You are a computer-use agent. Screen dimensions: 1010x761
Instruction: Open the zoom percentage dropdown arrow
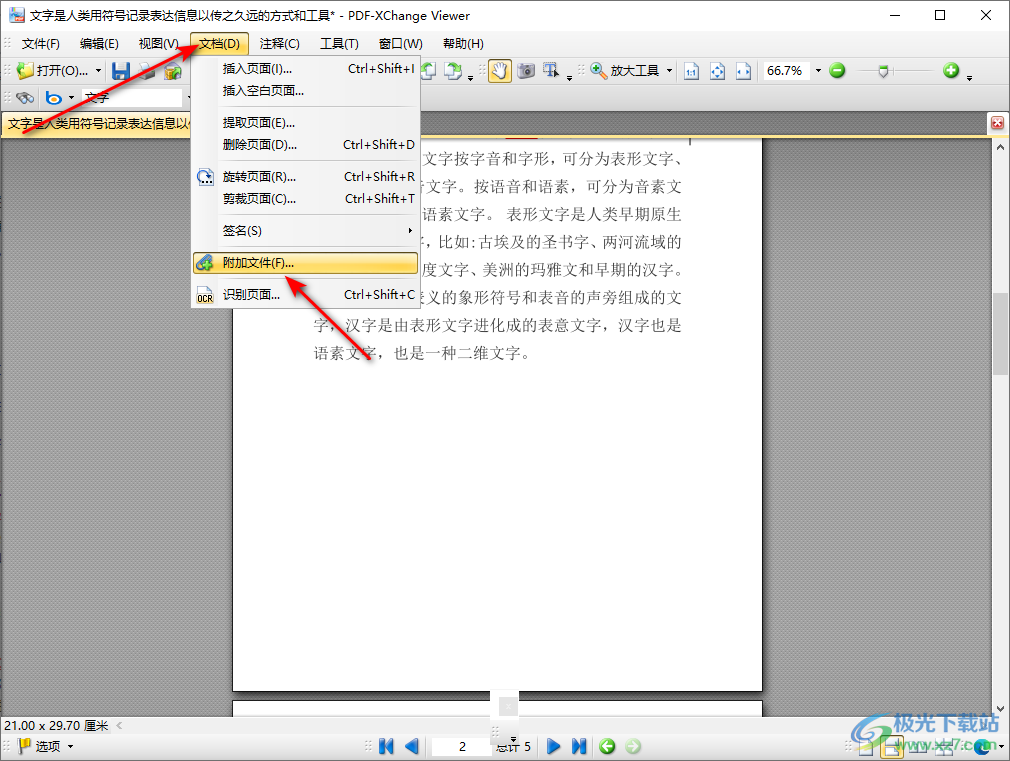pyautogui.click(x=818, y=70)
